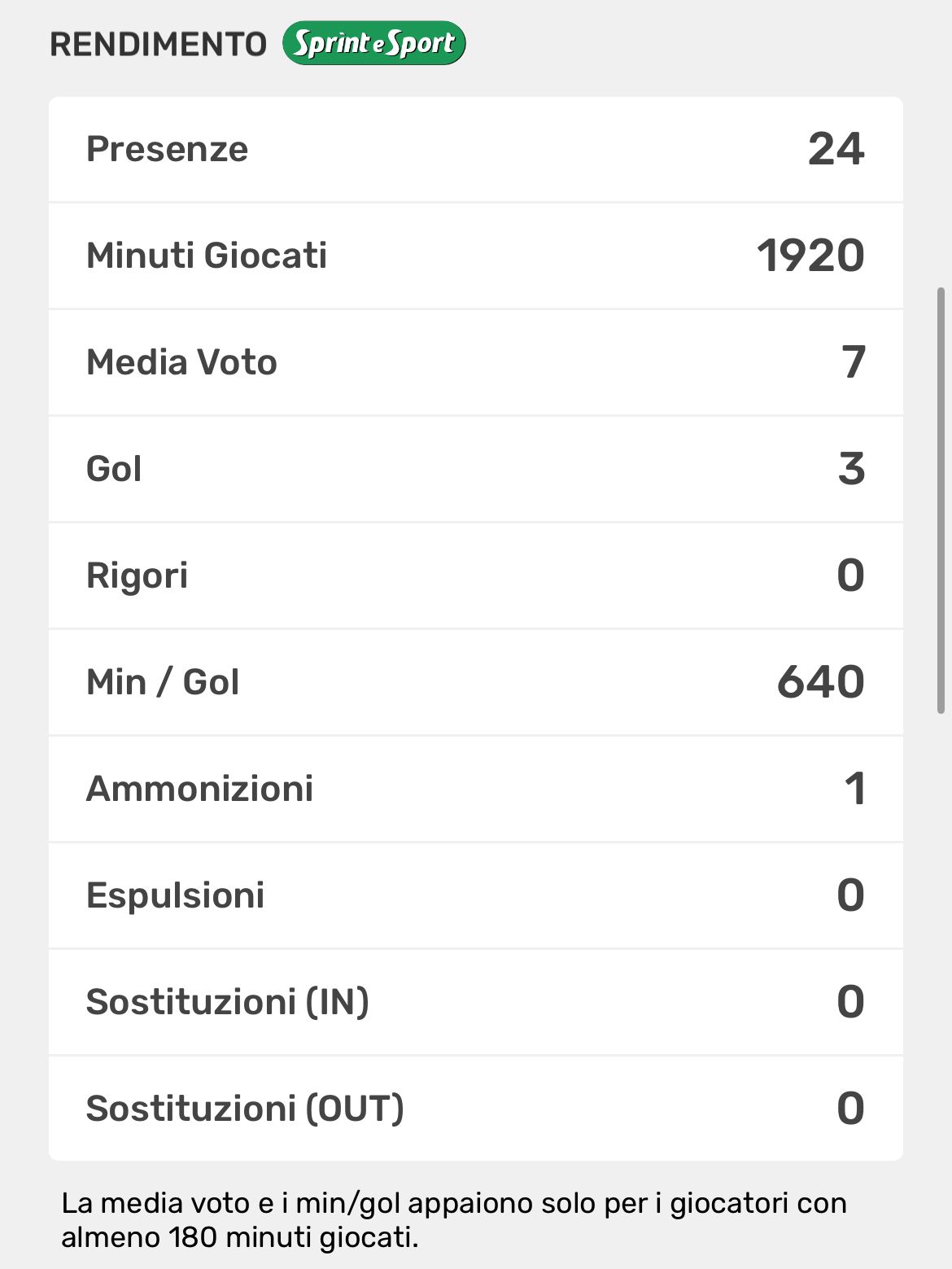The height and width of the screenshot is (1269, 952).
Task: Tap the Sprint e Sport logo badge
Action: click(373, 44)
